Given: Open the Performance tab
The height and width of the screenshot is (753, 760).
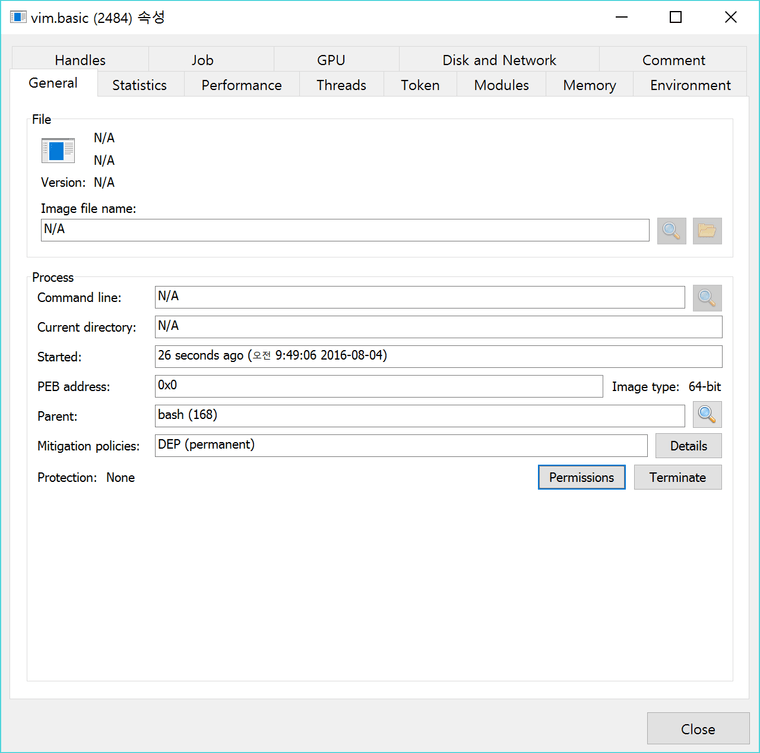Looking at the screenshot, I should pyautogui.click(x=241, y=85).
